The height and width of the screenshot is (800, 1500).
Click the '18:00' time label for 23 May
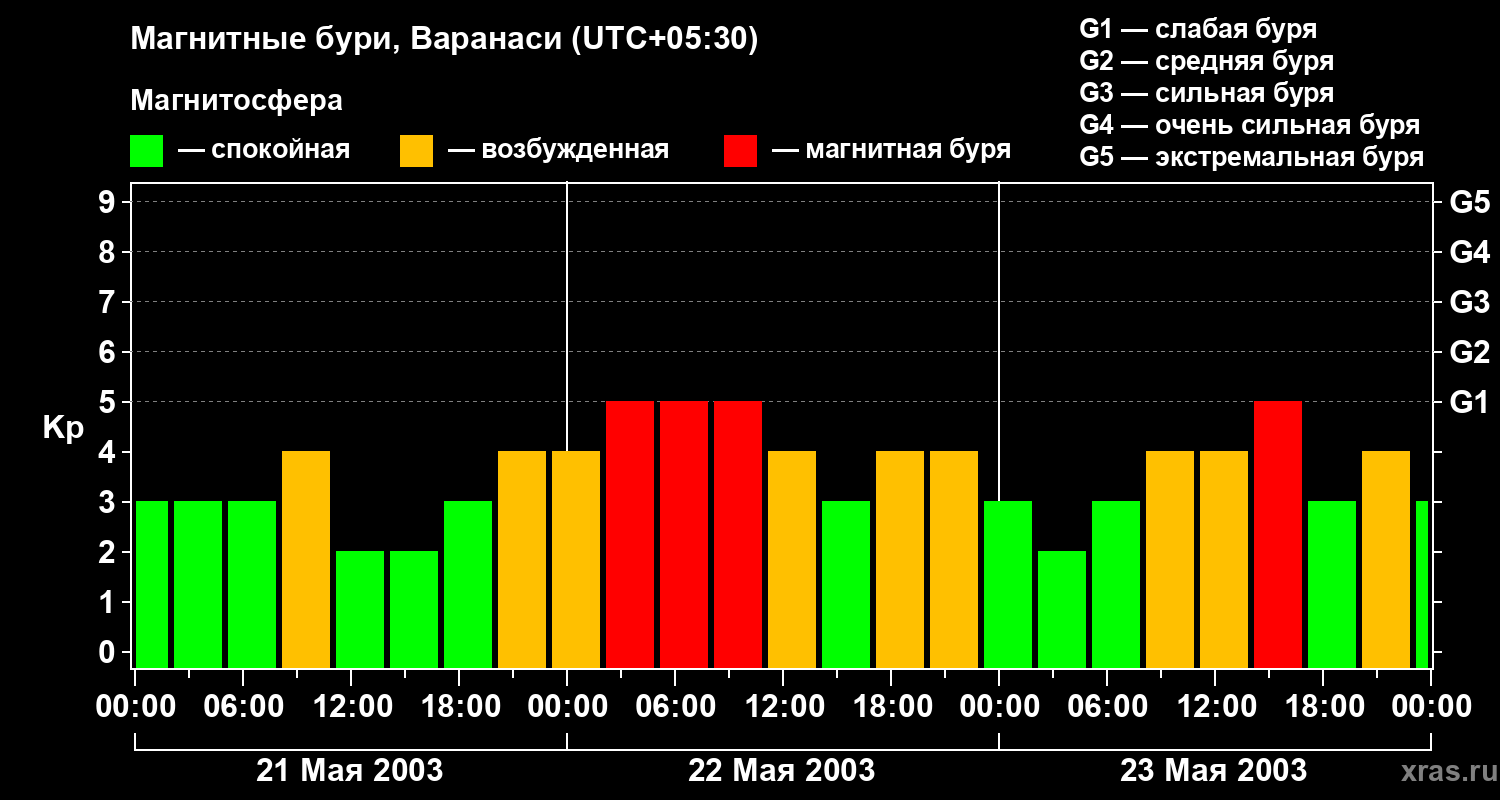[1323, 707]
